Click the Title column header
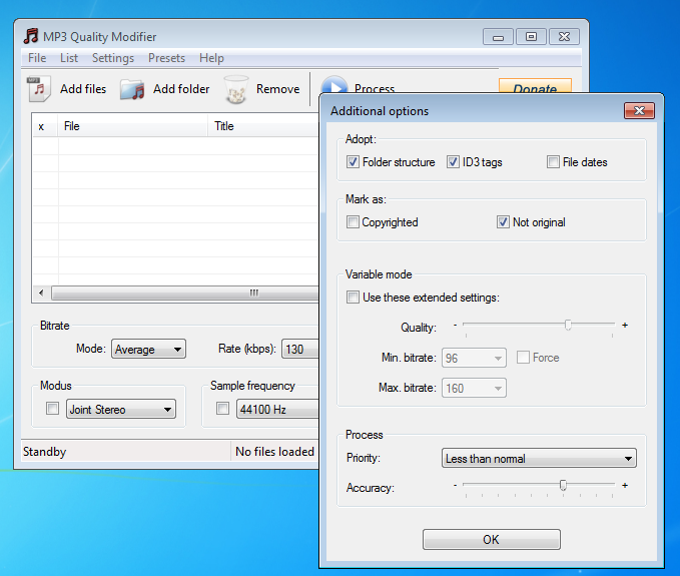This screenshot has width=680, height=576. point(263,126)
